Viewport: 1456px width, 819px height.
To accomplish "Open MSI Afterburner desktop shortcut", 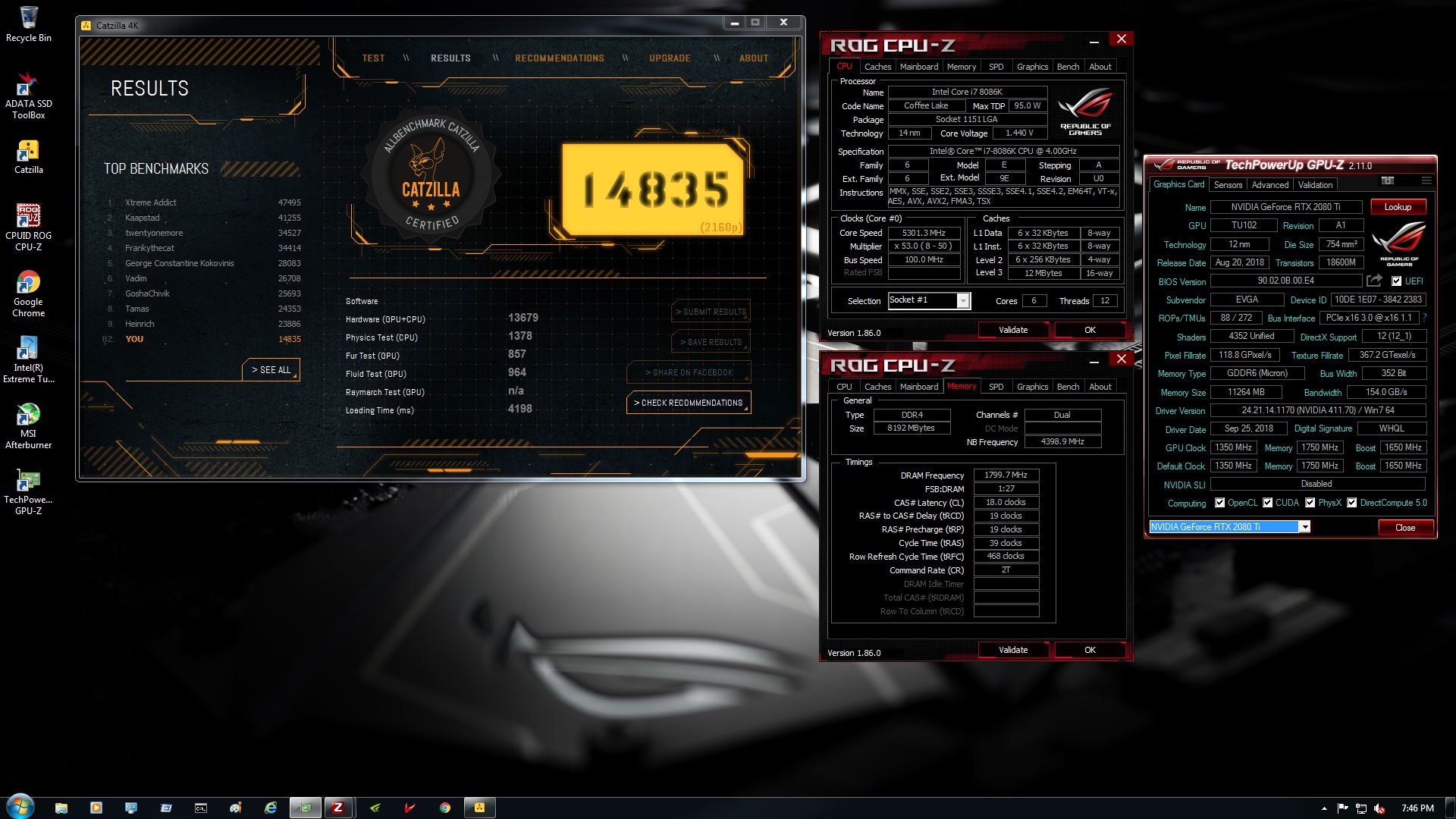I will click(x=28, y=426).
